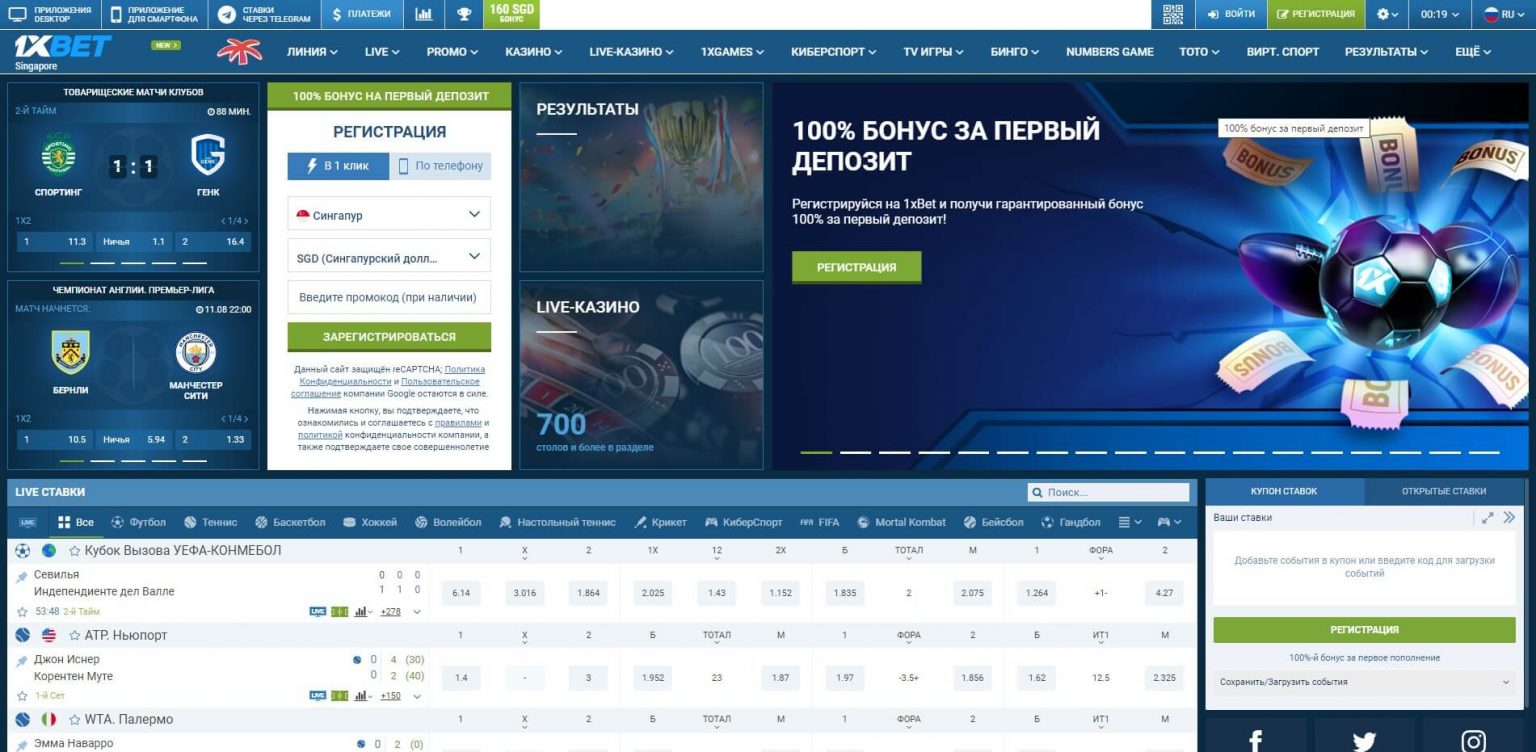Favorite the WTA. Палермо league star
This screenshot has height=752, width=1536.
(x=74, y=719)
